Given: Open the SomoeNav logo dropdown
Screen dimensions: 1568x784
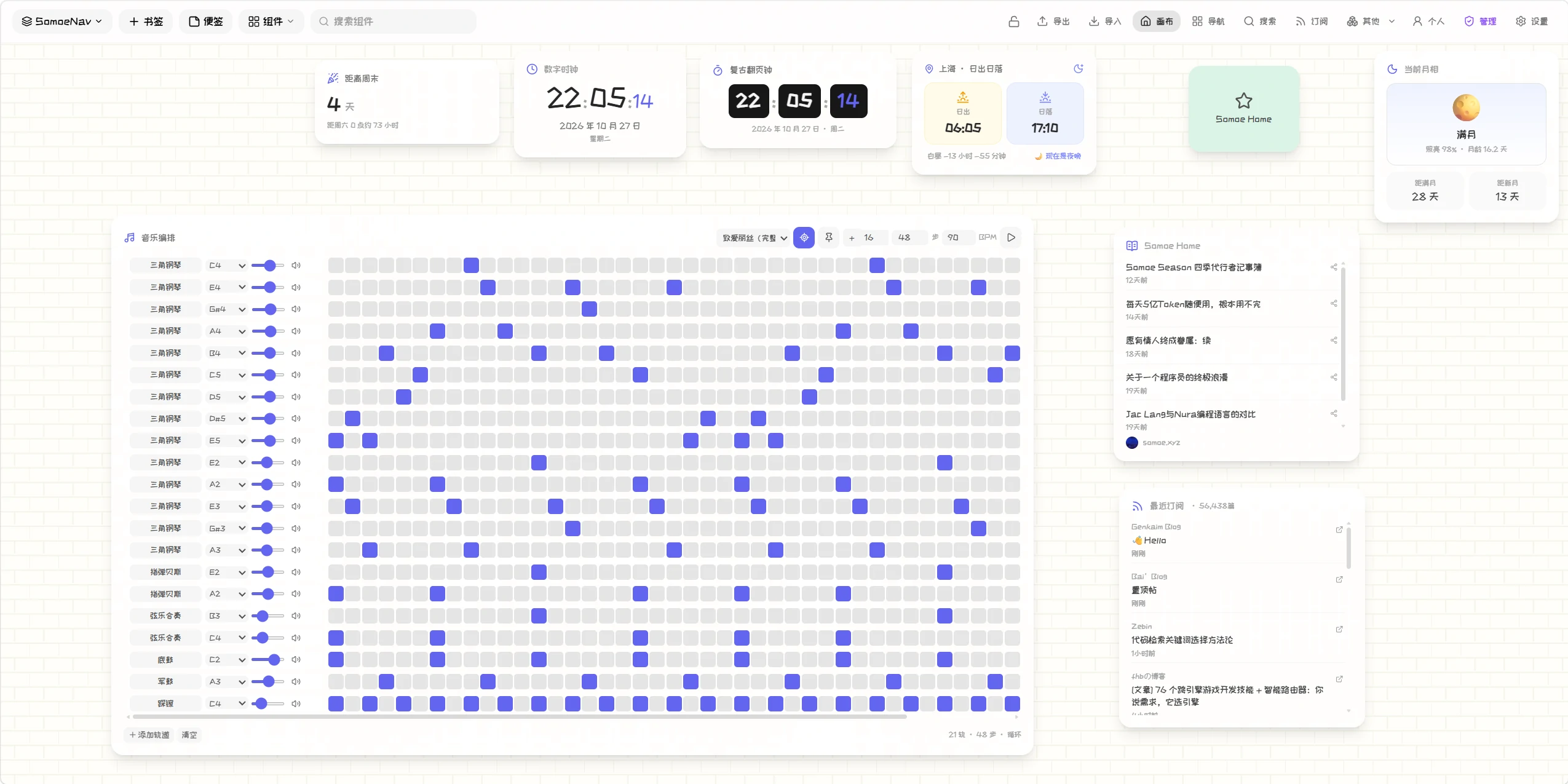Looking at the screenshot, I should (61, 22).
